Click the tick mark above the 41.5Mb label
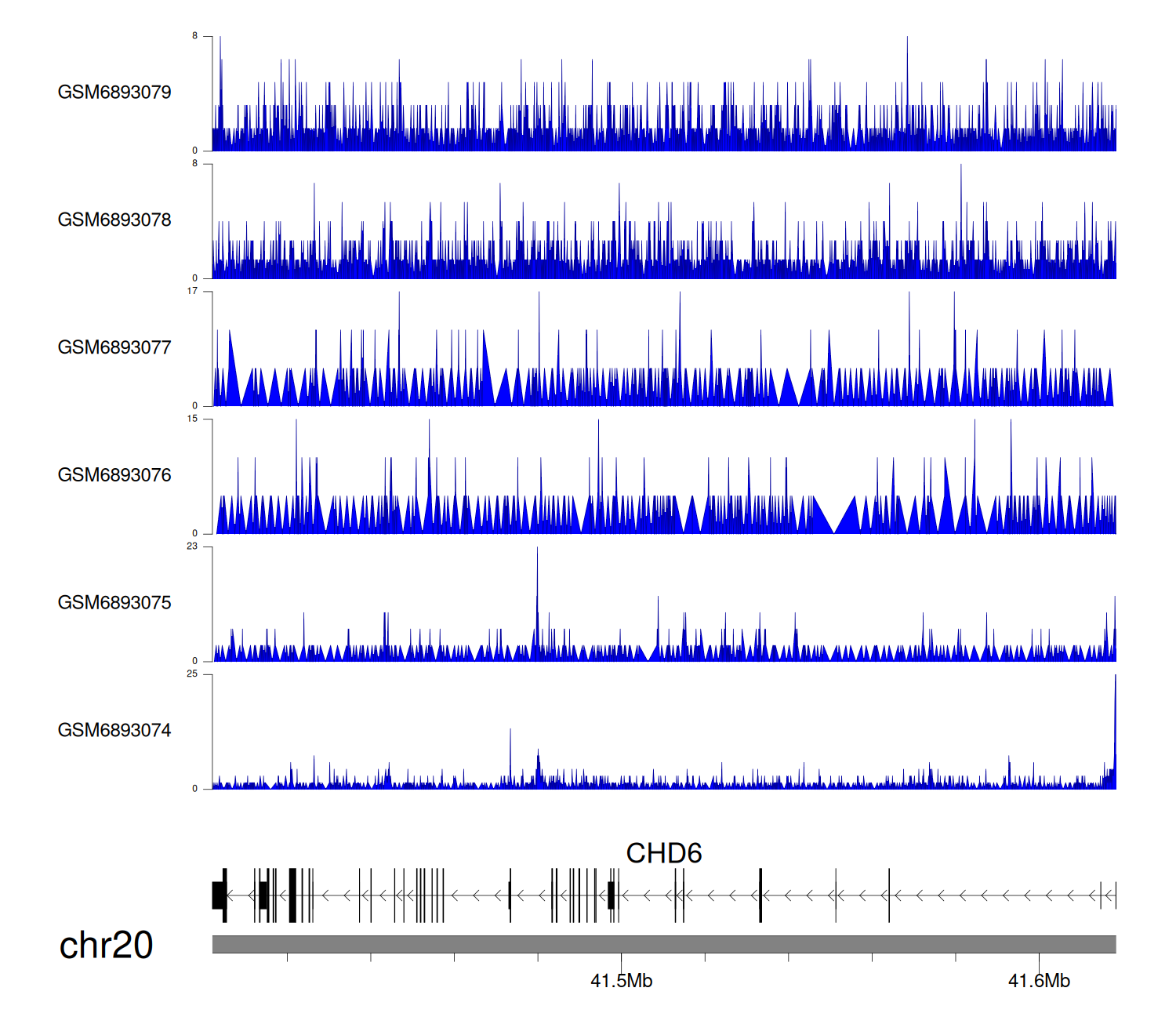 click(622, 958)
